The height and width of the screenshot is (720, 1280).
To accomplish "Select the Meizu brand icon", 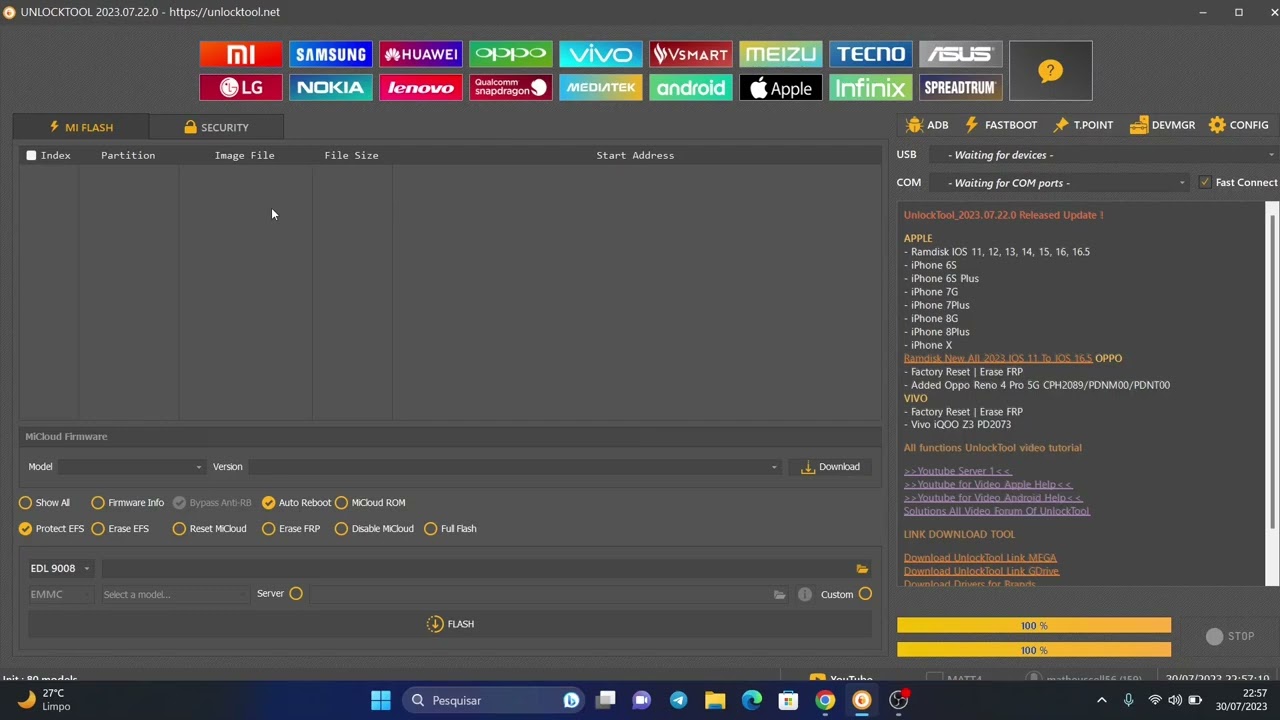I will point(781,54).
